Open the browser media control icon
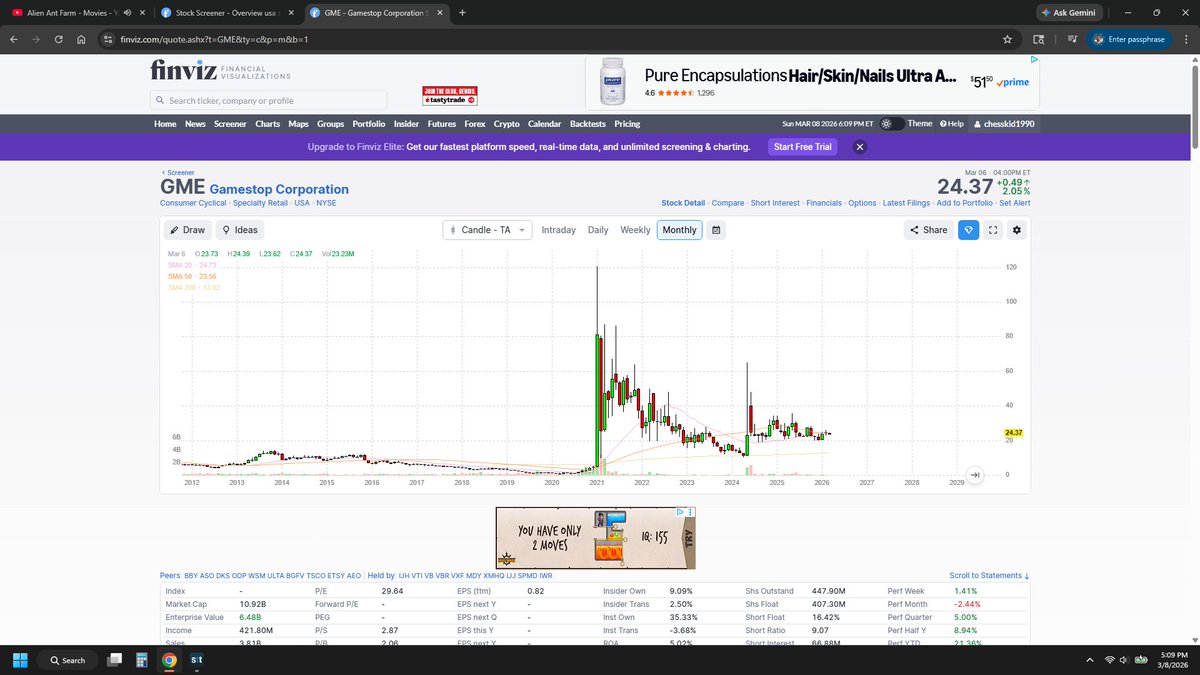The width and height of the screenshot is (1200, 675). (1071, 39)
